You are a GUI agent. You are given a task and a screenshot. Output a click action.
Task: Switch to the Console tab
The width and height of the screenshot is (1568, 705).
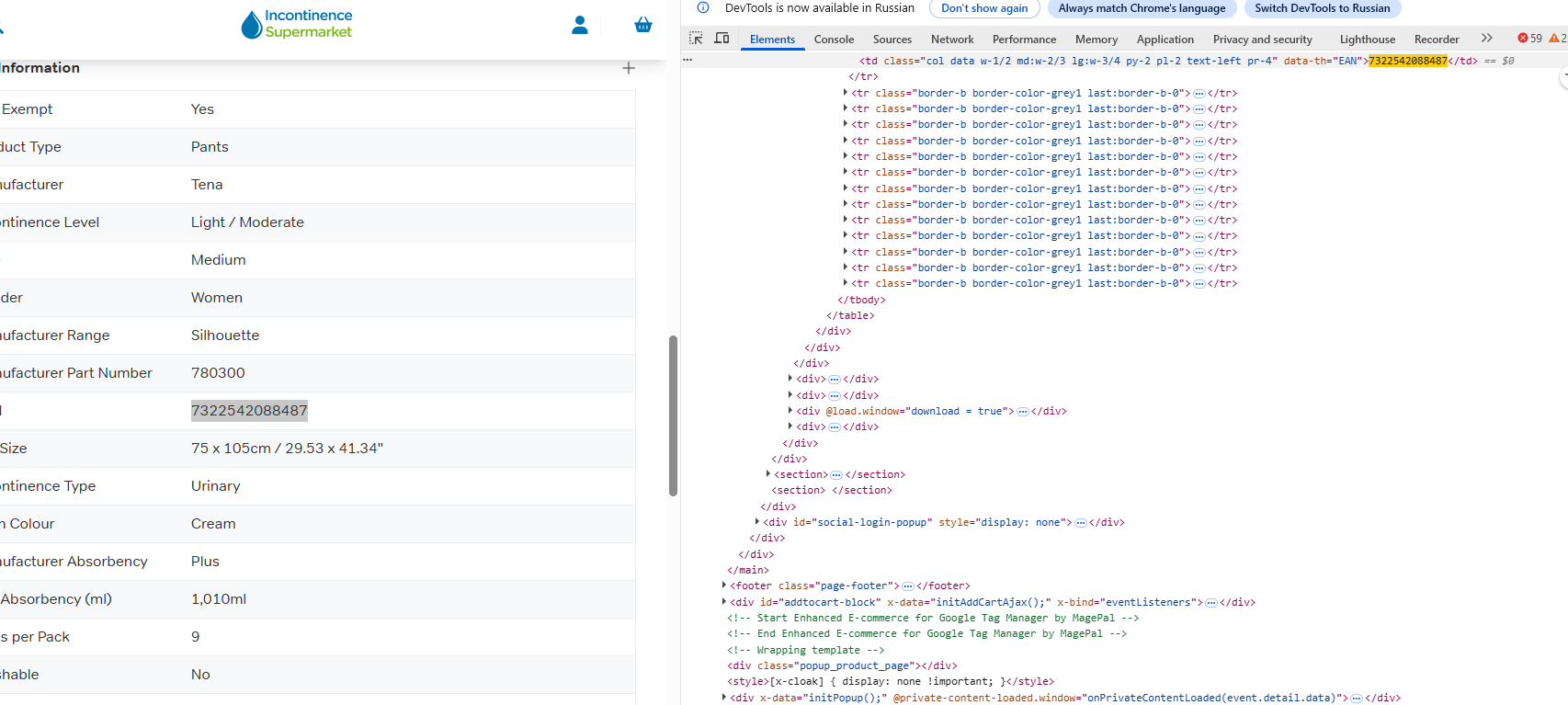pyautogui.click(x=834, y=40)
